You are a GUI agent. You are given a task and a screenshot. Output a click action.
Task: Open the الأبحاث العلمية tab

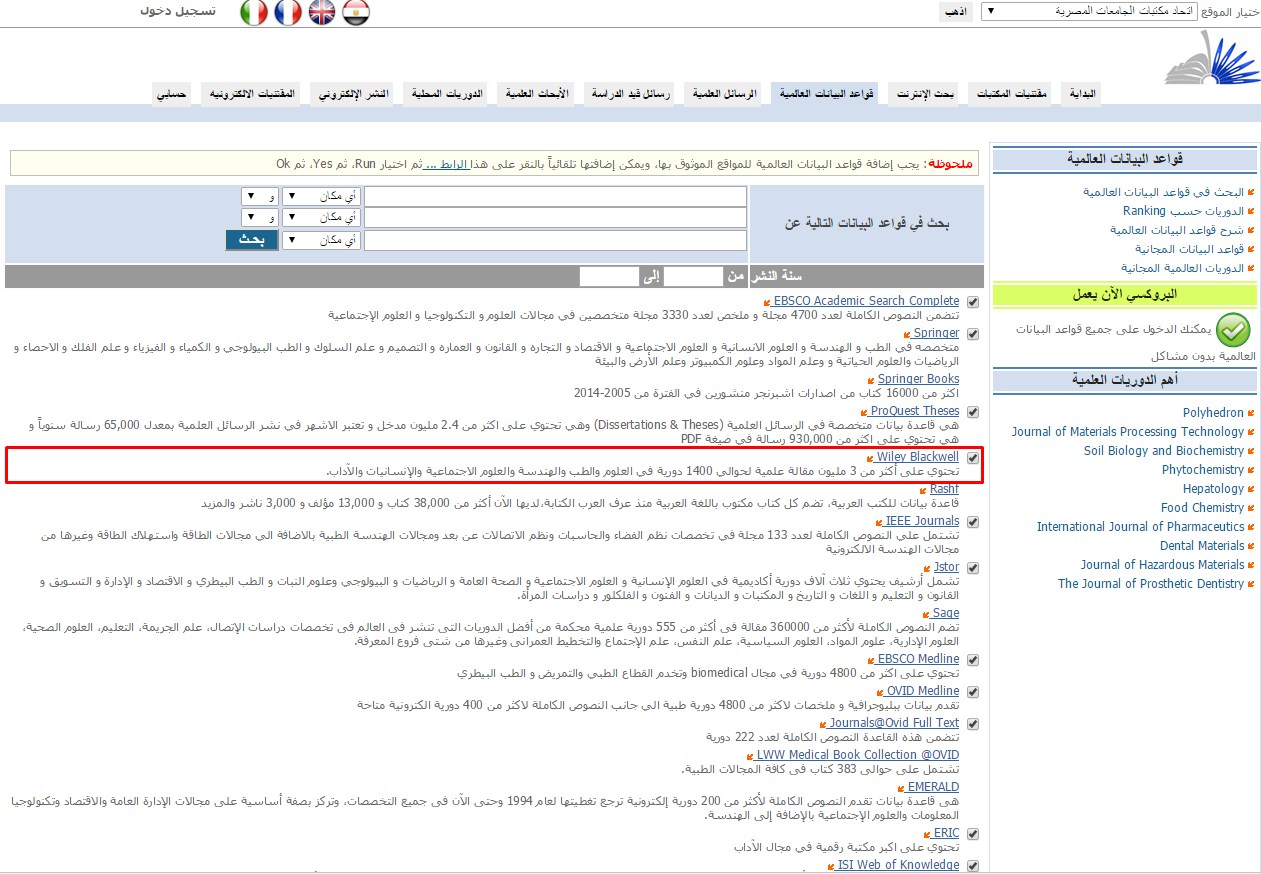click(x=537, y=94)
